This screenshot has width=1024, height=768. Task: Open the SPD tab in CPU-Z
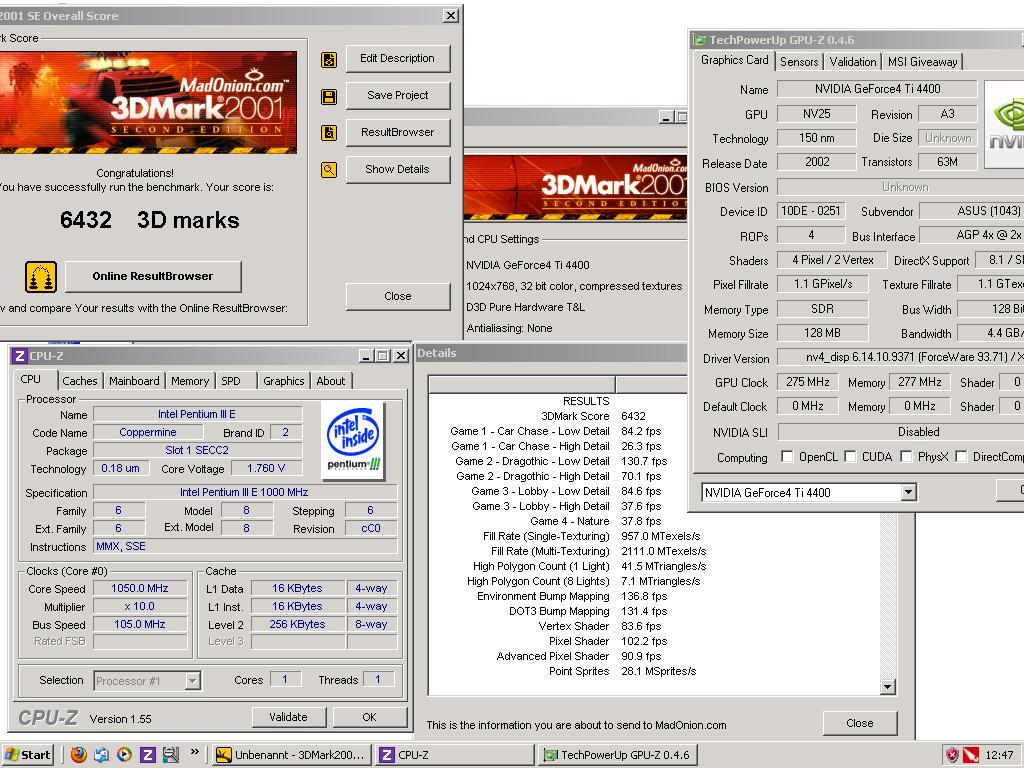[x=231, y=381]
